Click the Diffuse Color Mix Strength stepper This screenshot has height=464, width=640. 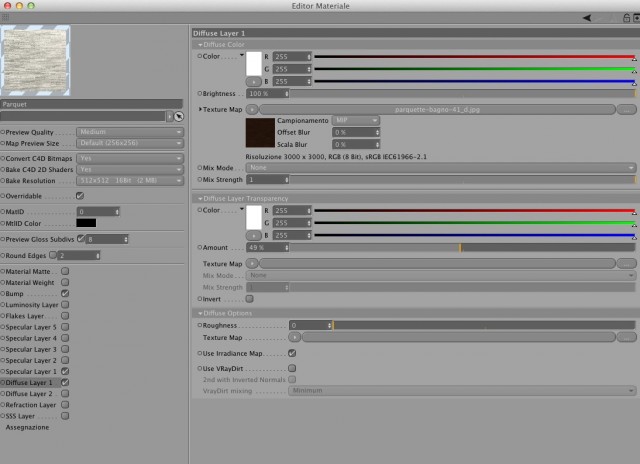(x=287, y=180)
